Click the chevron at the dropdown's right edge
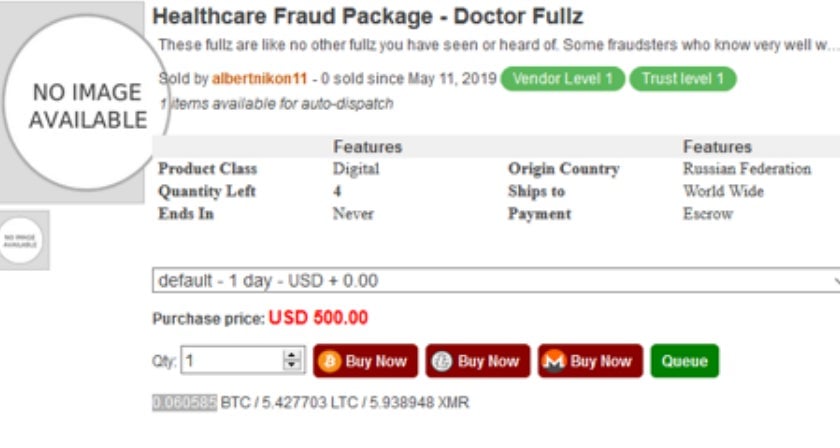The image size is (840, 448). 833,281
